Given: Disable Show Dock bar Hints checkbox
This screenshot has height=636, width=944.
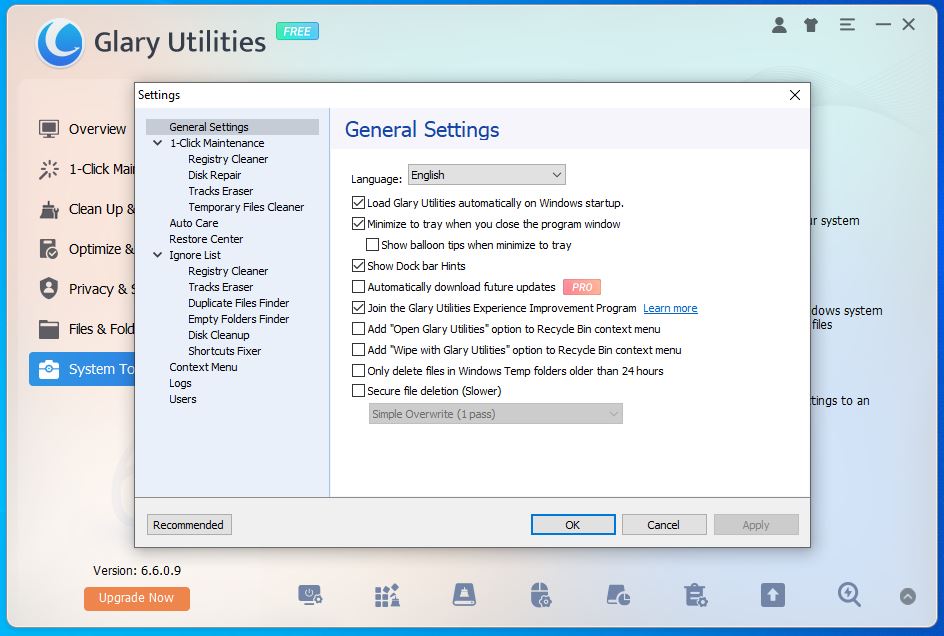Looking at the screenshot, I should [358, 266].
